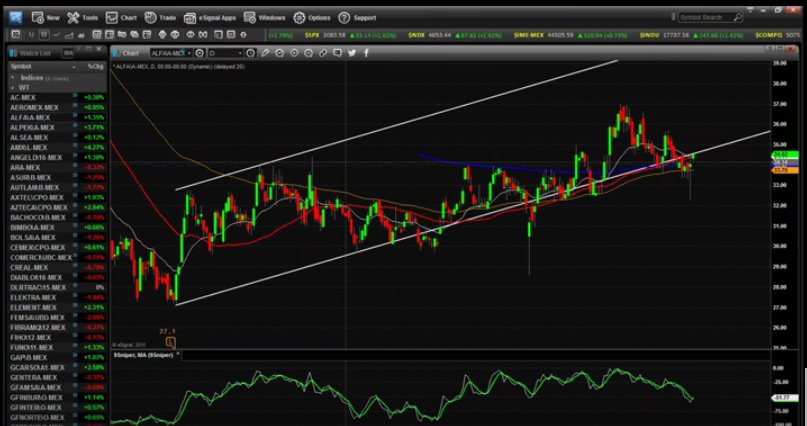The image size is (807, 426).
Task: Select AC-MEX in the watch list
Action: coord(58,97)
